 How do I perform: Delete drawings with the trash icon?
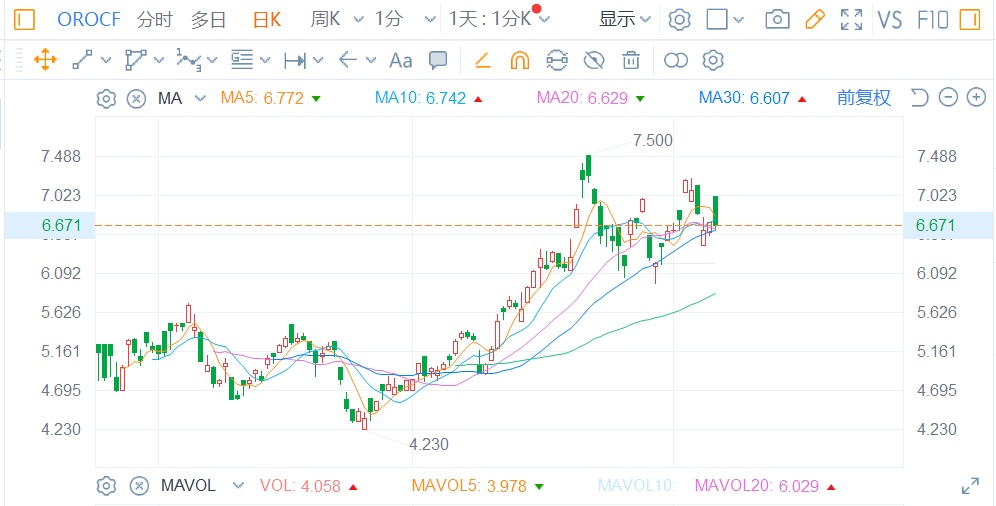(631, 61)
